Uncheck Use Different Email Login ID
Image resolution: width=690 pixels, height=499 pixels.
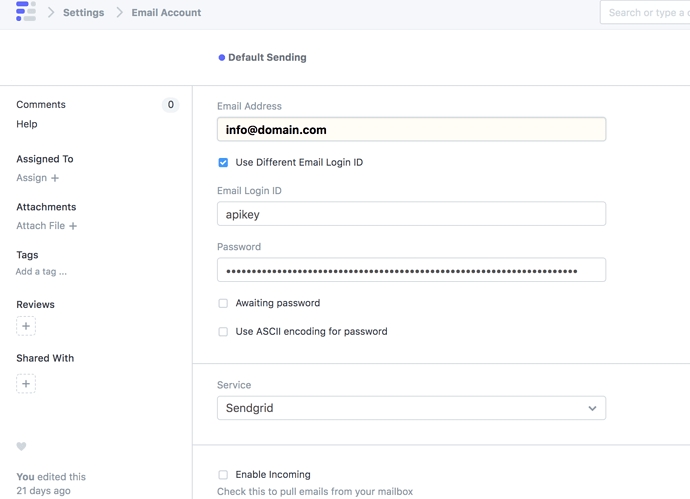[223, 162]
